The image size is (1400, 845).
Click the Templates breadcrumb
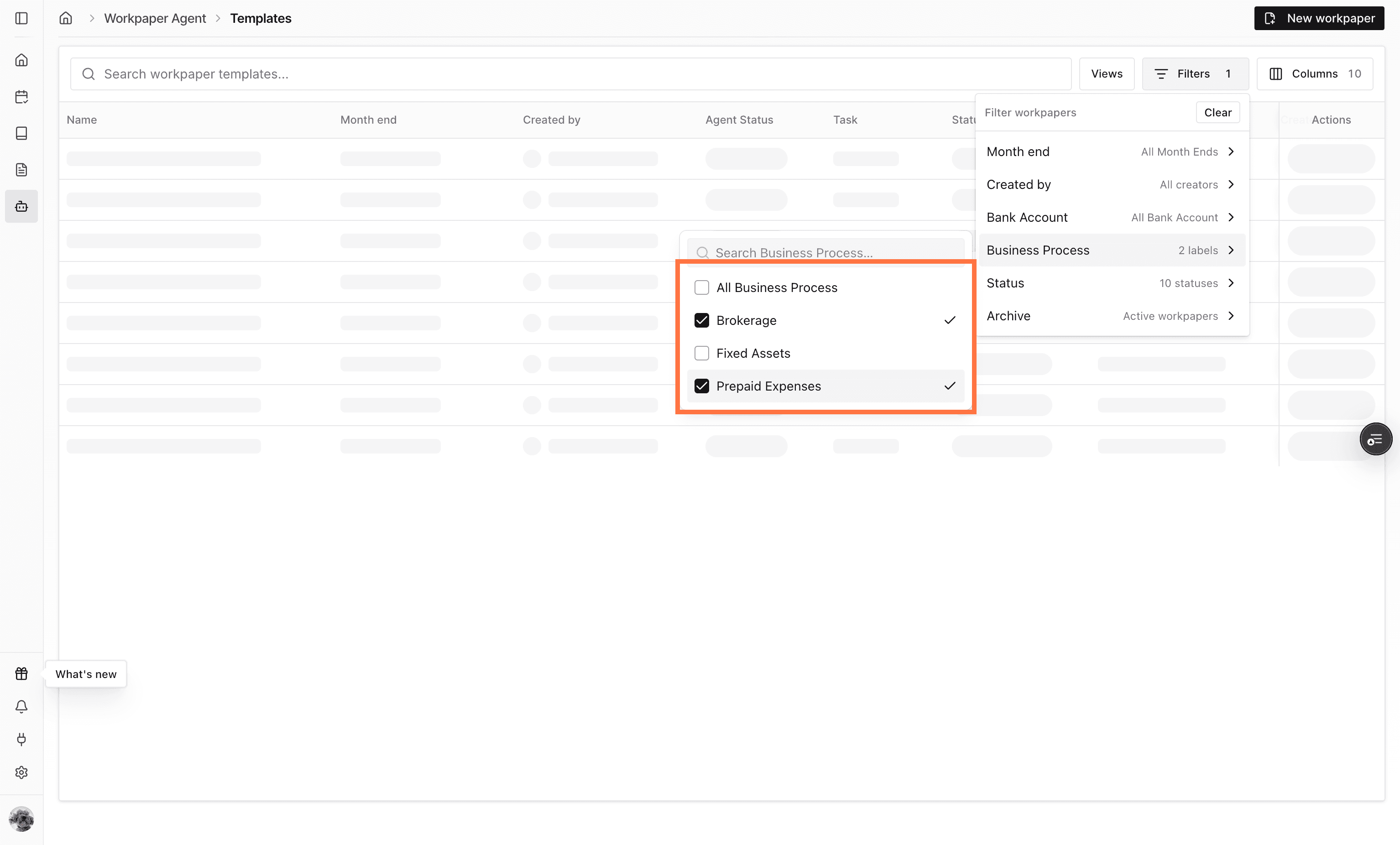[261, 18]
